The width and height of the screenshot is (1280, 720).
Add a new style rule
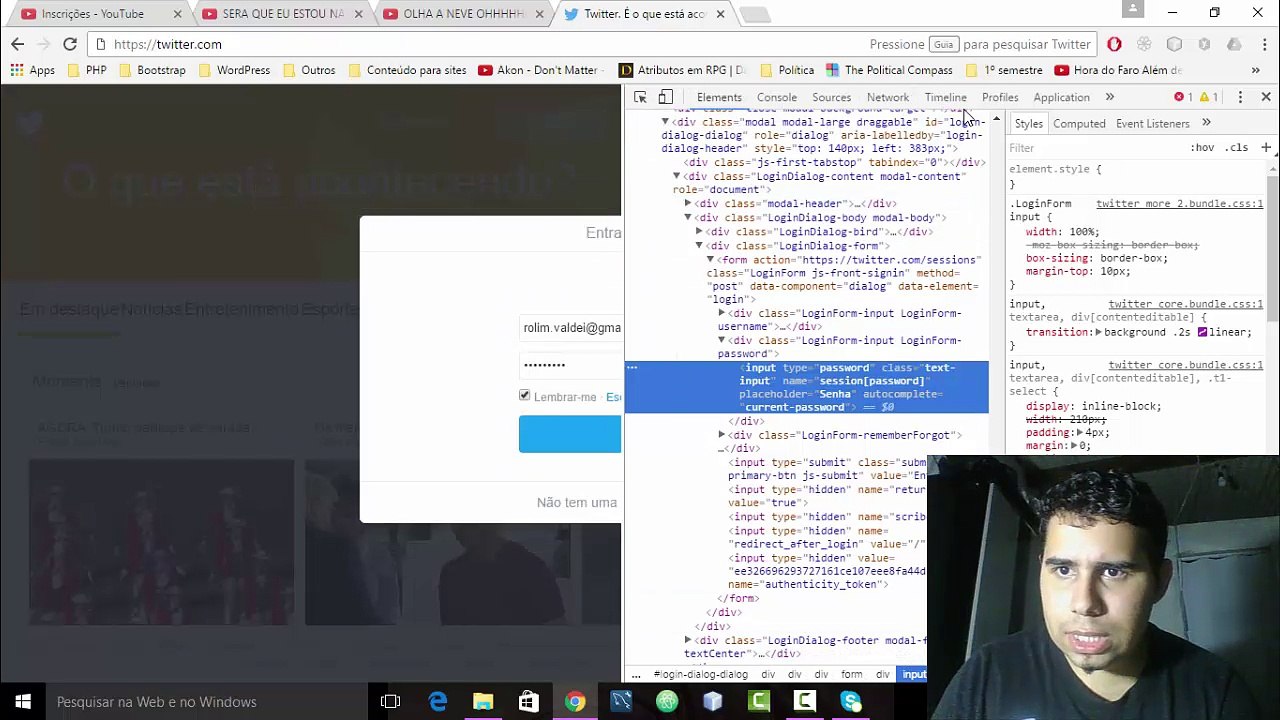pyautogui.click(x=1265, y=148)
